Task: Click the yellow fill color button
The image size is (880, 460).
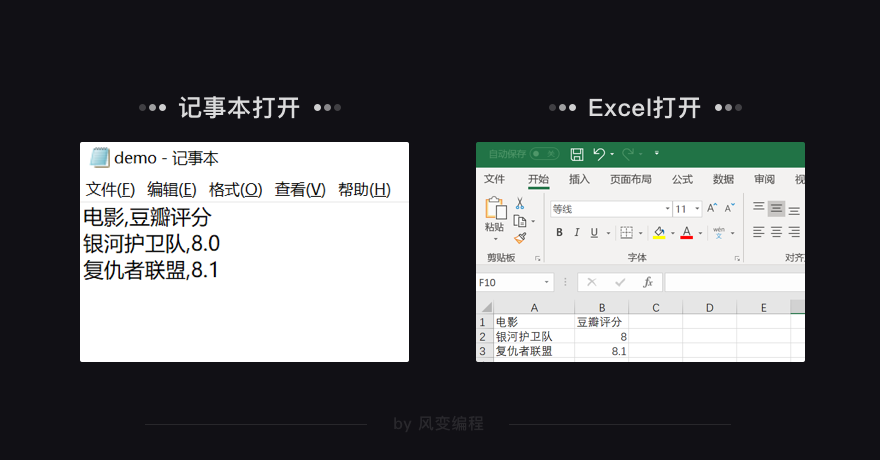Action: 659,232
